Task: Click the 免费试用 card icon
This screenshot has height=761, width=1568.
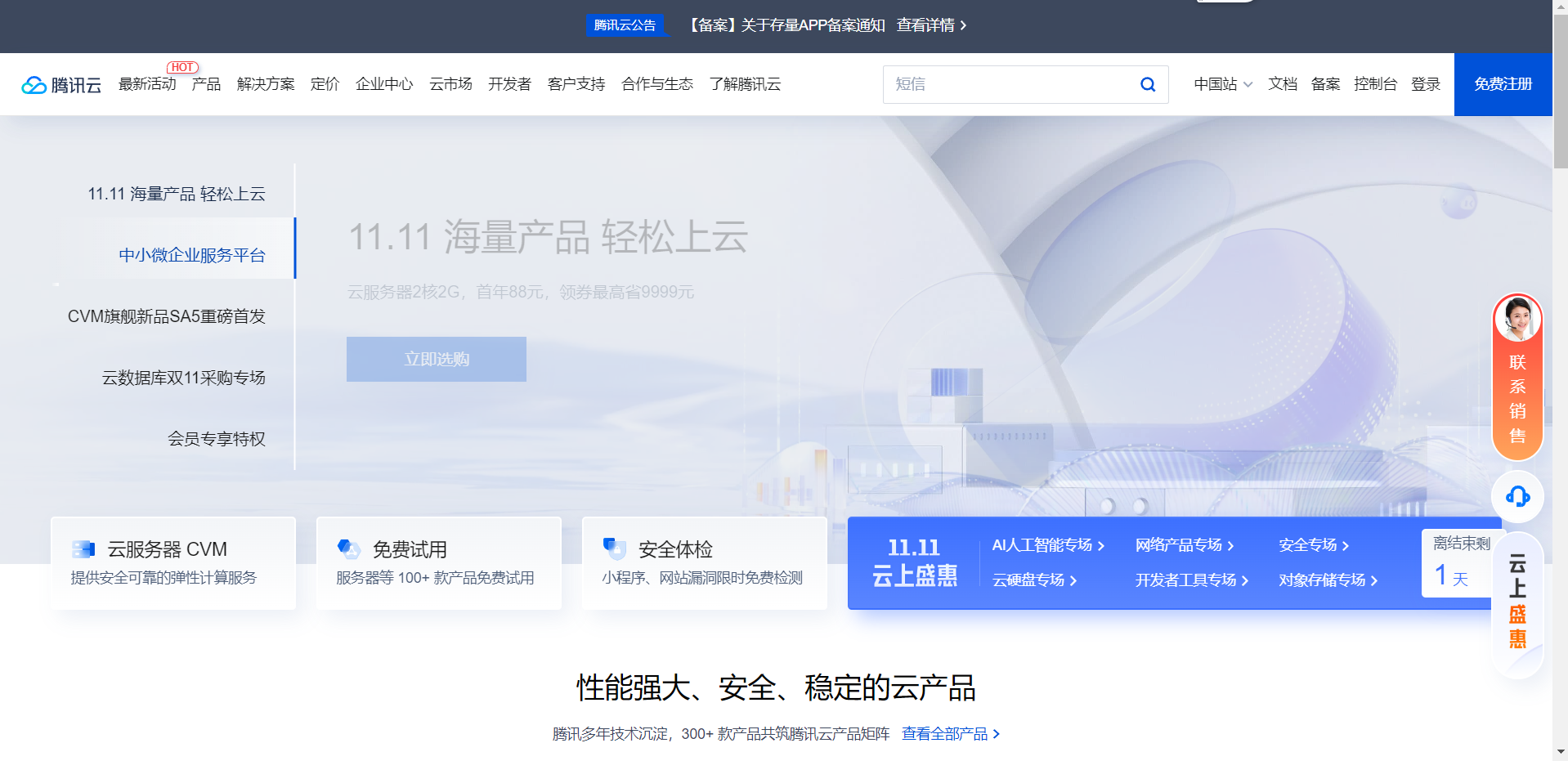Action: click(x=349, y=548)
